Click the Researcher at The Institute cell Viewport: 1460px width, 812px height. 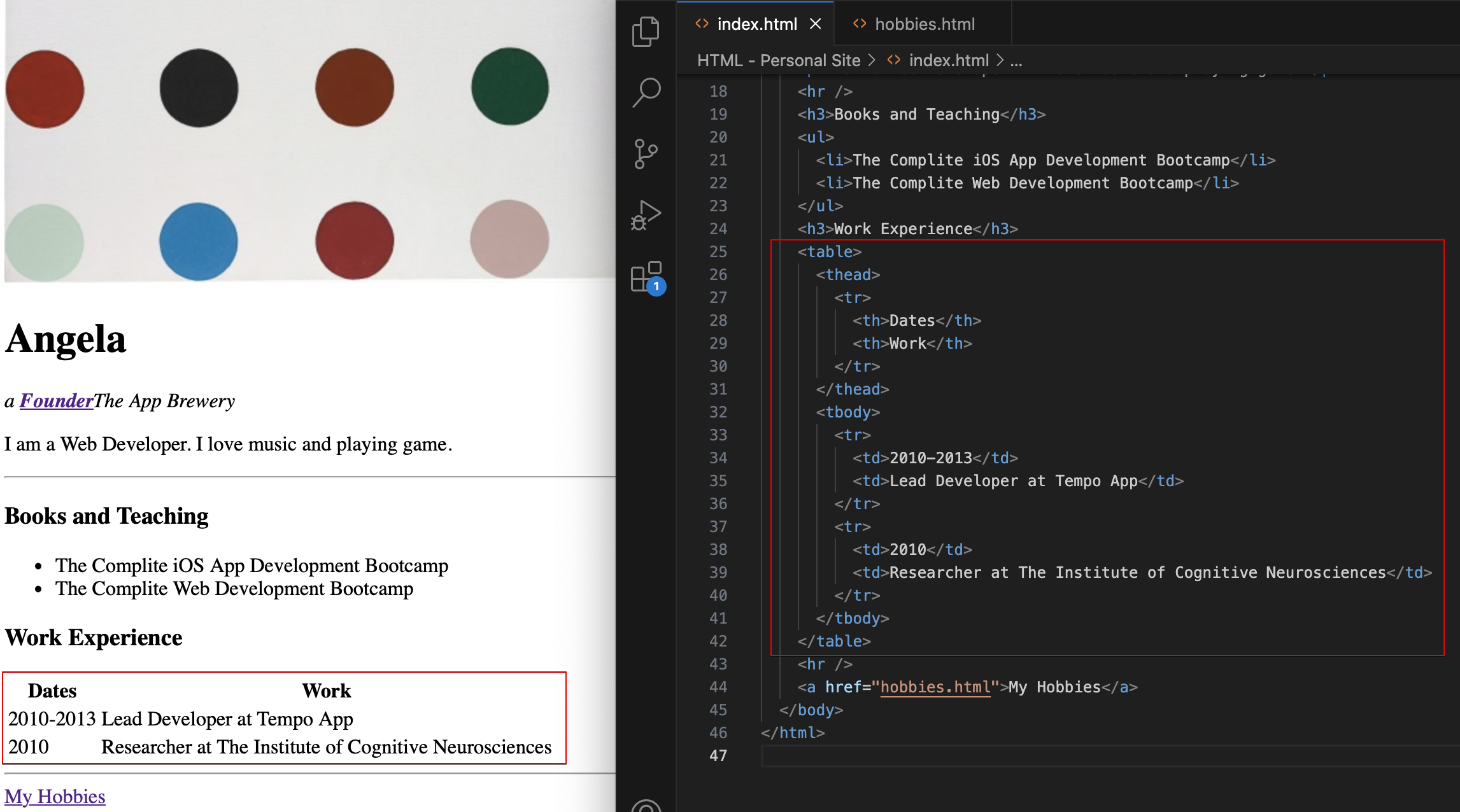click(327, 747)
